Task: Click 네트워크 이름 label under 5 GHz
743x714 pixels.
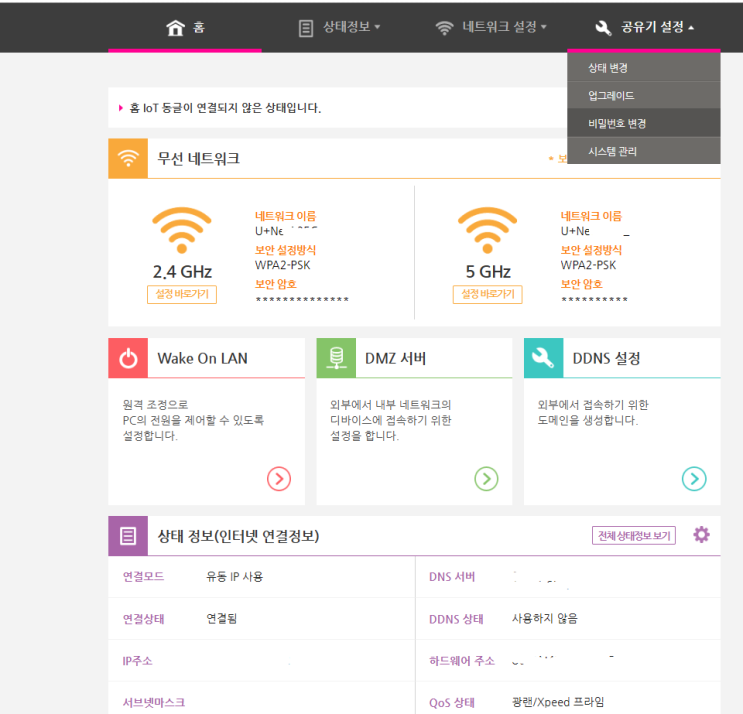Action: coord(591,216)
